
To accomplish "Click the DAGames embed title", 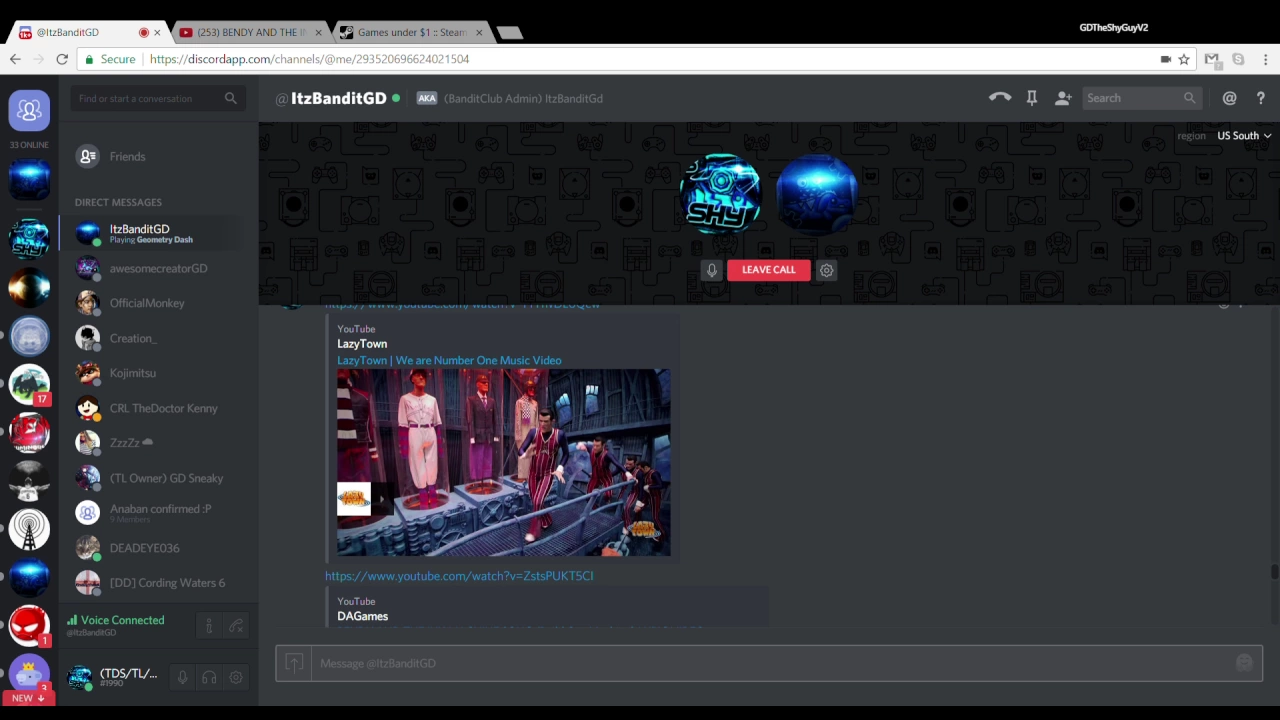I will (362, 616).
